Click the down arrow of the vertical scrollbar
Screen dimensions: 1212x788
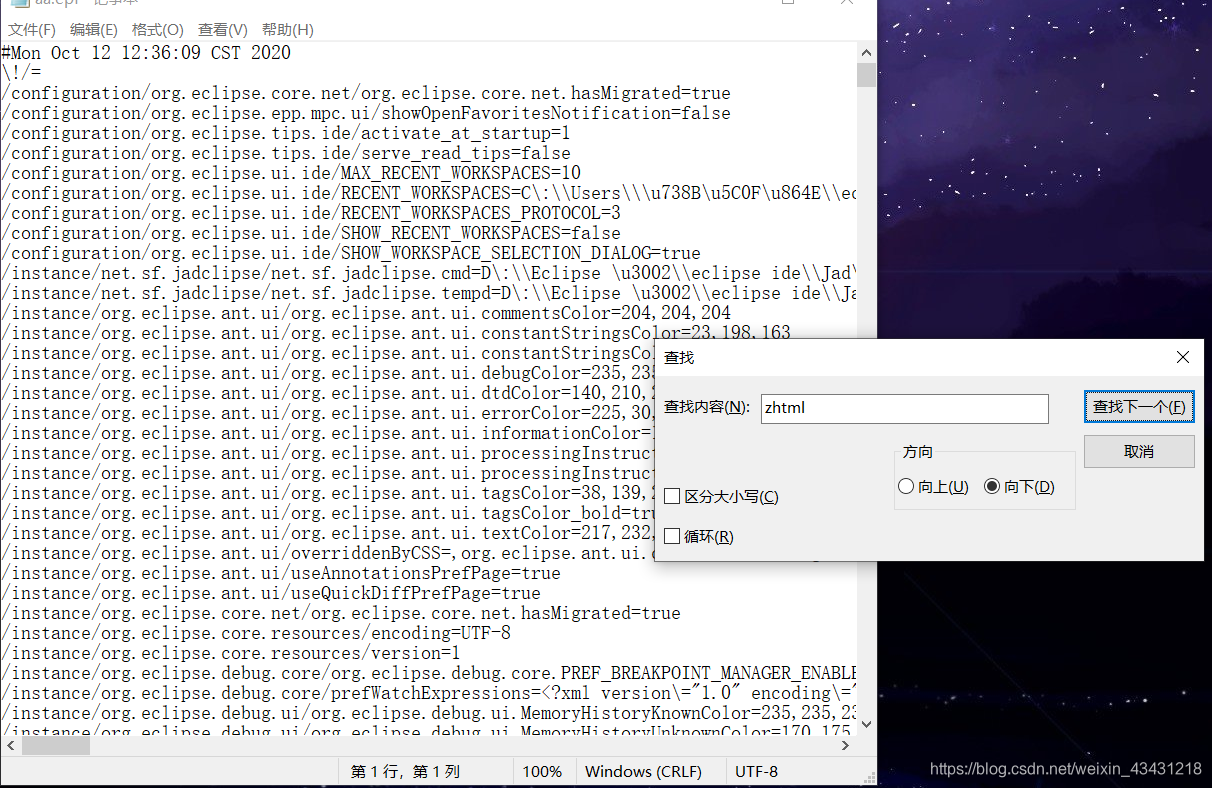(866, 723)
